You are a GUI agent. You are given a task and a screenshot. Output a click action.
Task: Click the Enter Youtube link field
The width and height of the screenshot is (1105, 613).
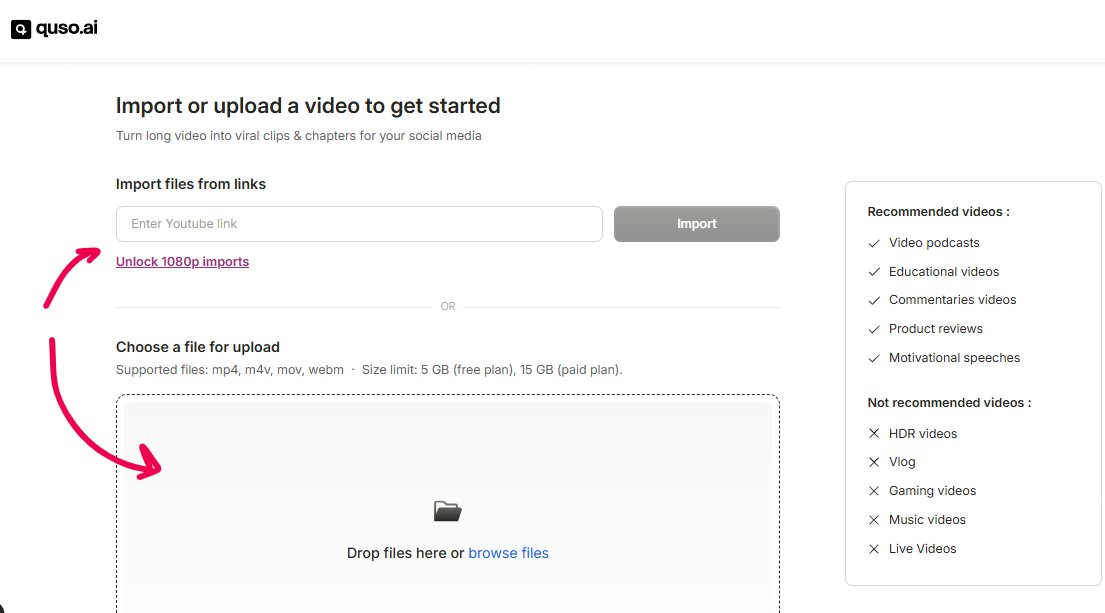[x=358, y=223]
